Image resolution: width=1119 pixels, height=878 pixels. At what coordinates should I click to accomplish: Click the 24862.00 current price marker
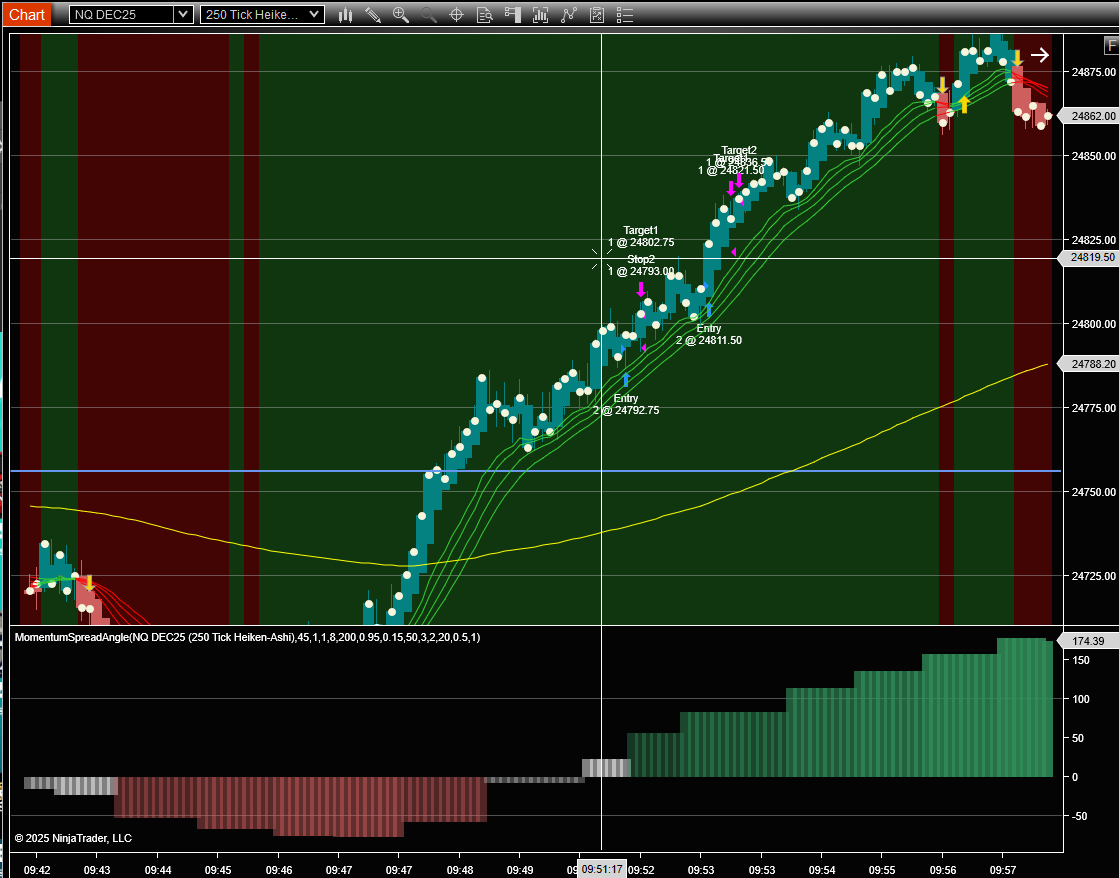(x=1092, y=116)
